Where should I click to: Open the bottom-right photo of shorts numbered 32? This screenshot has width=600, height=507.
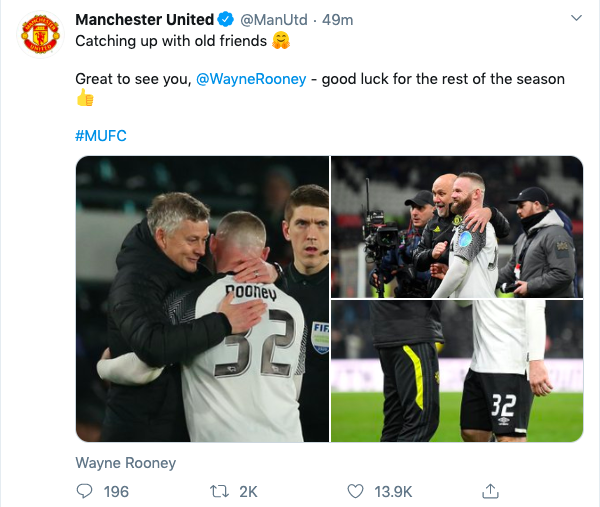point(457,372)
